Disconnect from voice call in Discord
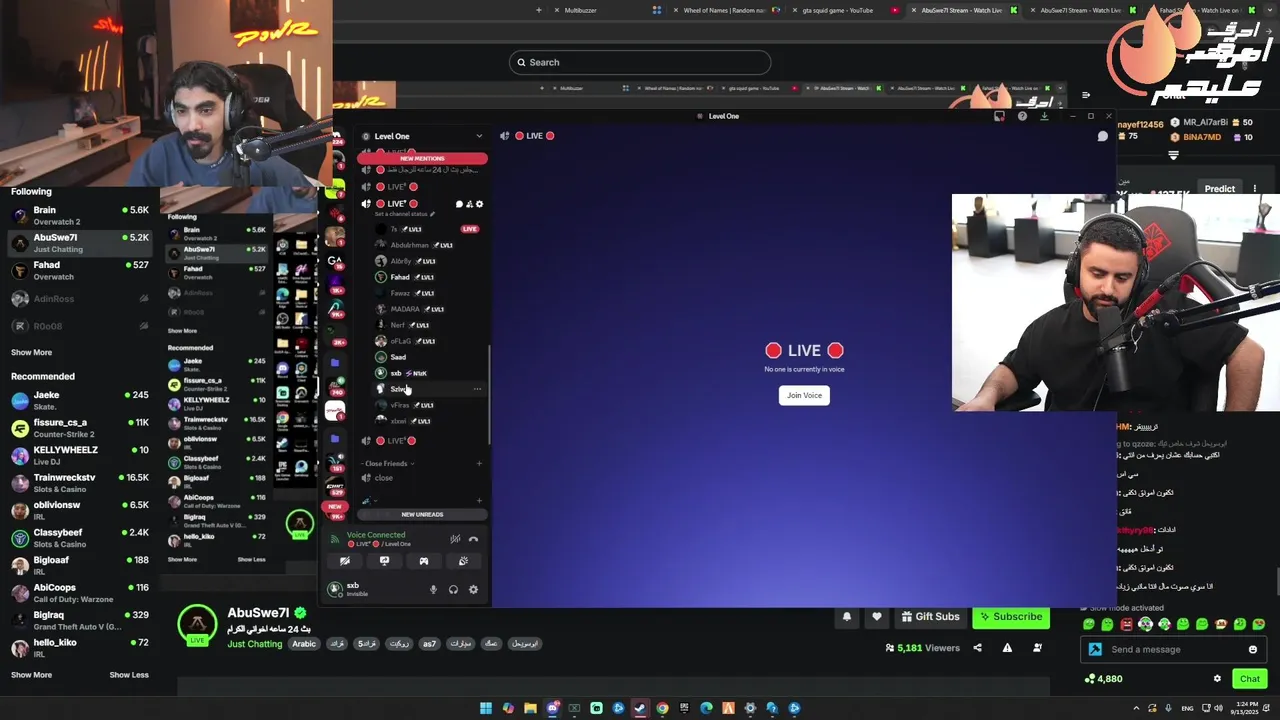The width and height of the screenshot is (1280, 720). (x=473, y=539)
